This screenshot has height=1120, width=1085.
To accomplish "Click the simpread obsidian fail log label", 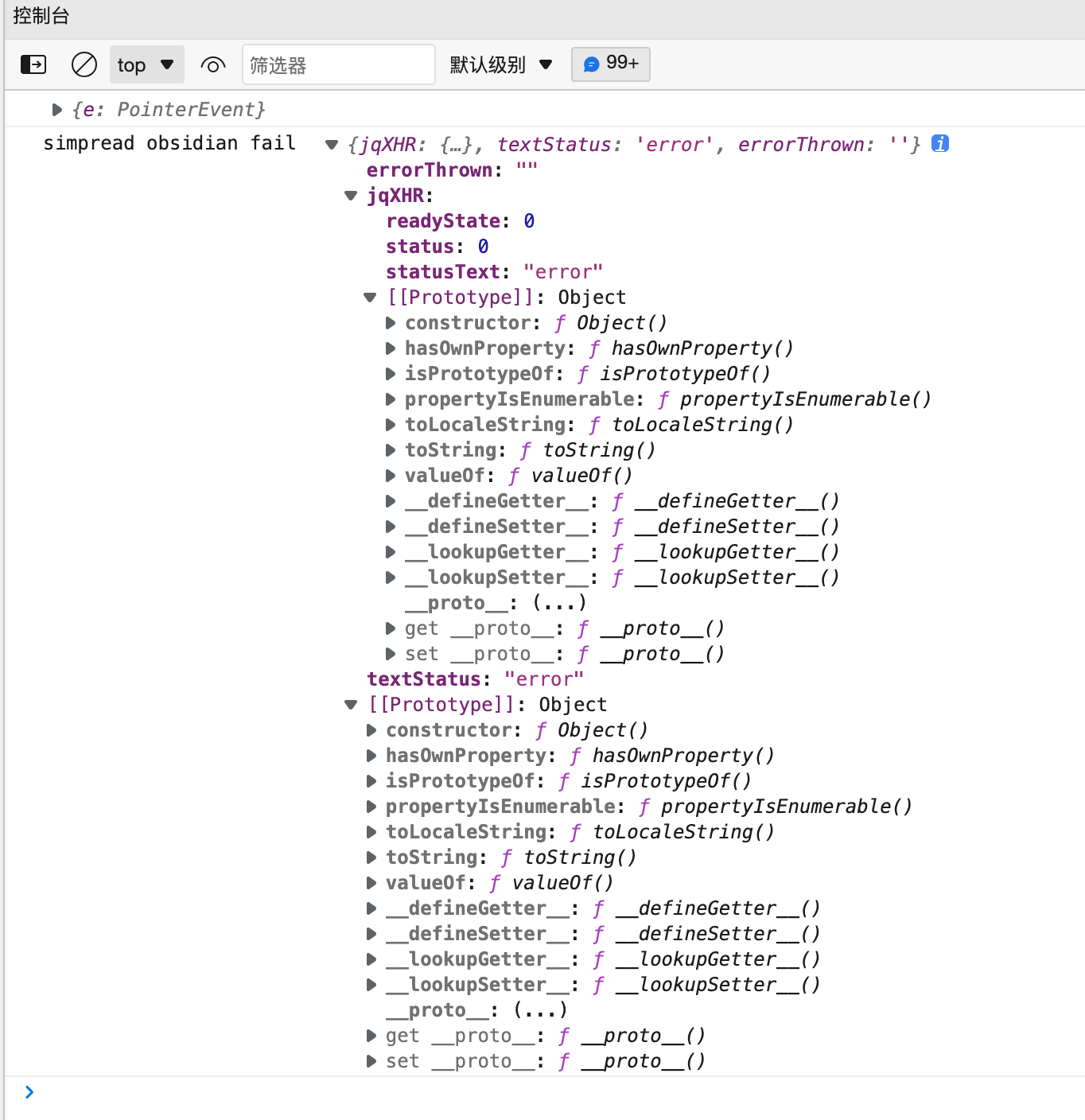I will [169, 143].
